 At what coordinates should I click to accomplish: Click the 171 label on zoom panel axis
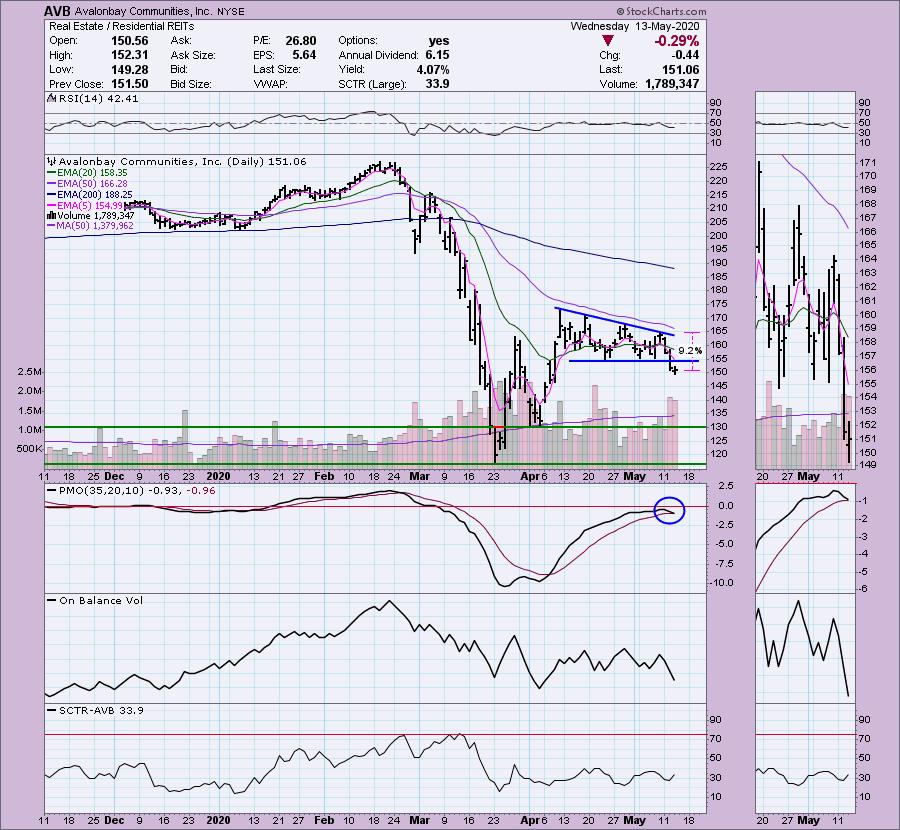(868, 163)
